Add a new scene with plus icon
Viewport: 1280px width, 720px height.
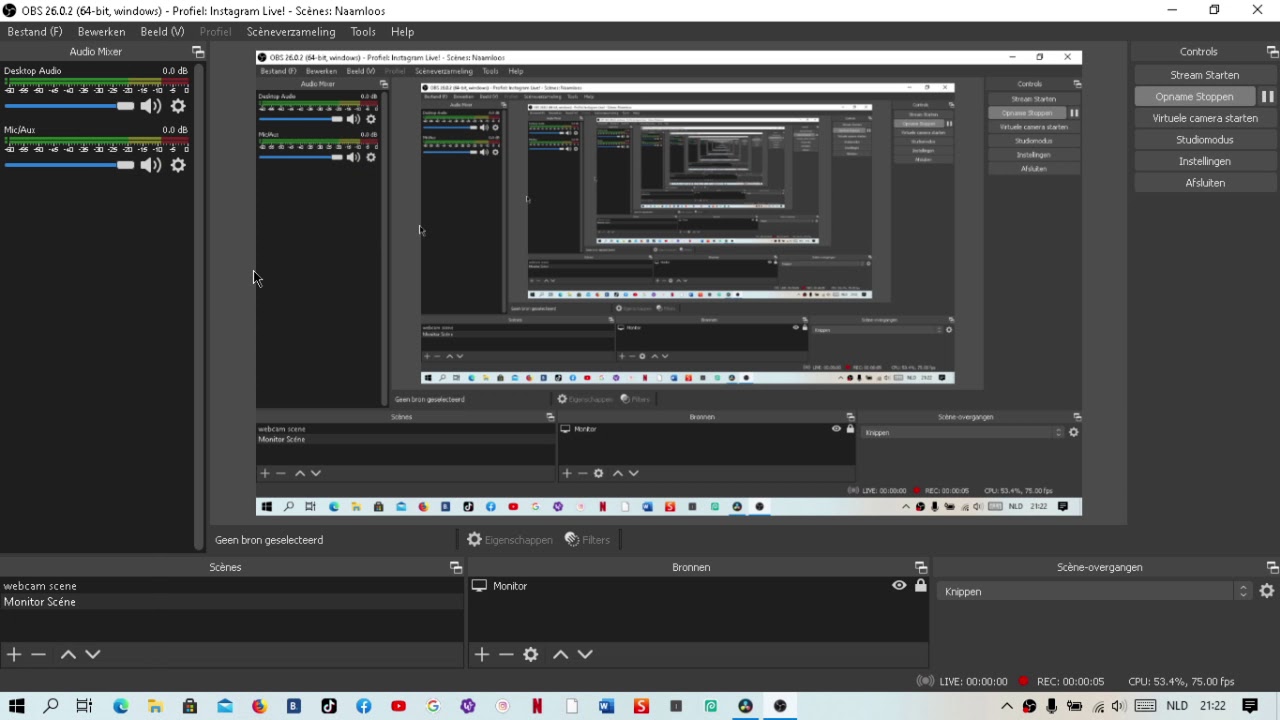point(14,654)
